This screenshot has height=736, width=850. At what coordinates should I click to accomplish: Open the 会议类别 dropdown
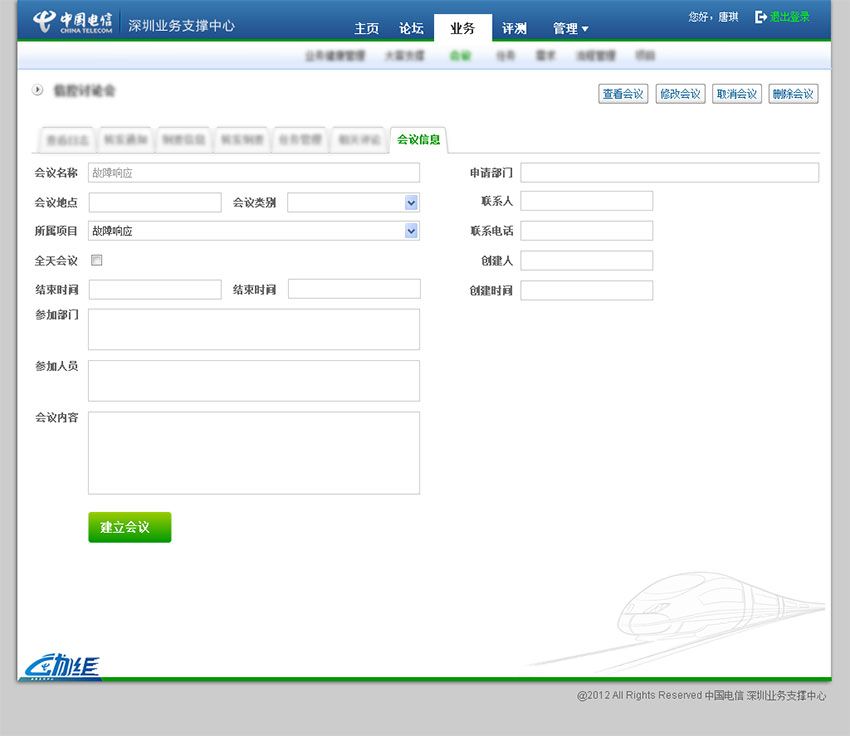coord(411,203)
